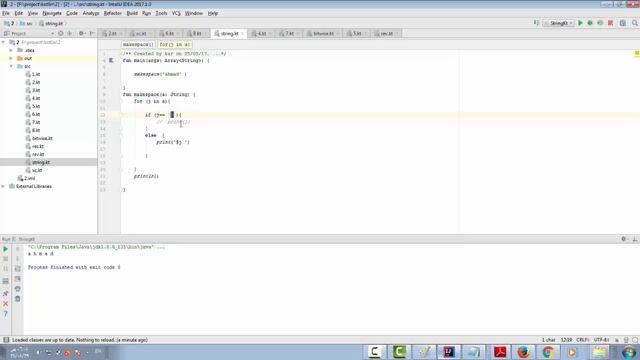Click the IntelliJ IDEA taskbar icon
The height and width of the screenshot is (360, 640).
pos(449,351)
